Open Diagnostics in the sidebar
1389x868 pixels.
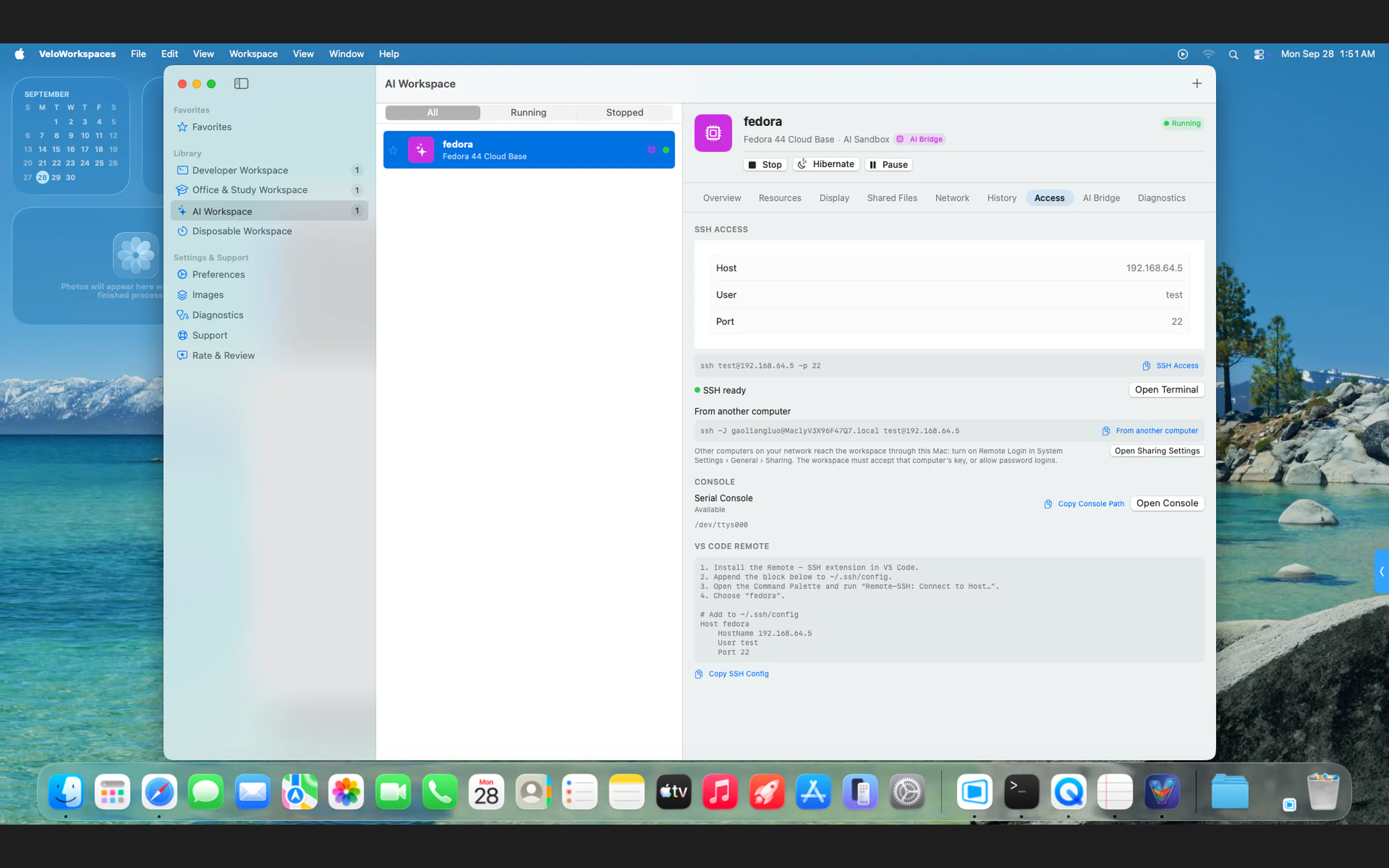coord(269,315)
